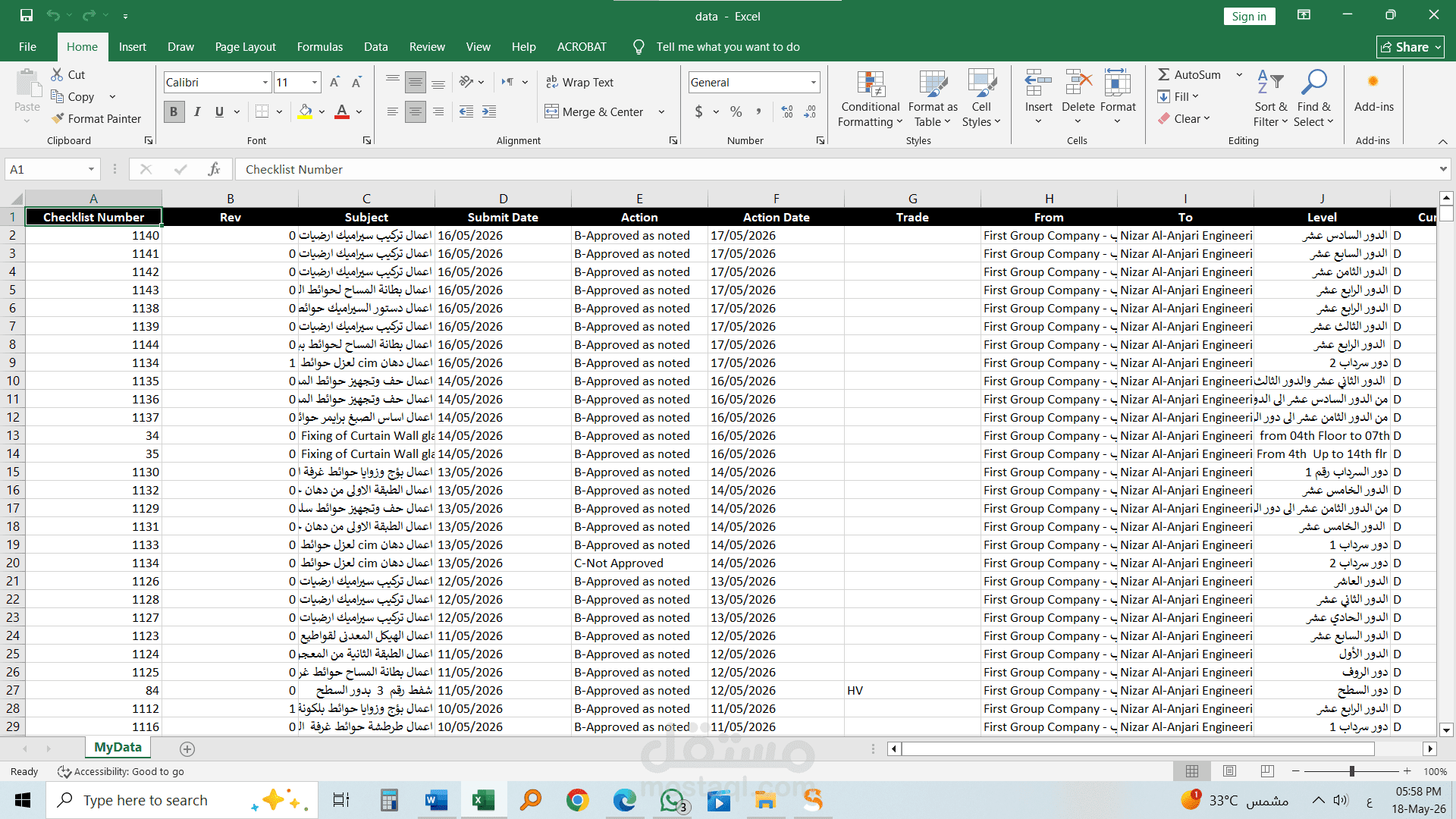Decrease indent icon
Image resolution: width=1456 pixels, height=819 pixels.
pos(466,111)
